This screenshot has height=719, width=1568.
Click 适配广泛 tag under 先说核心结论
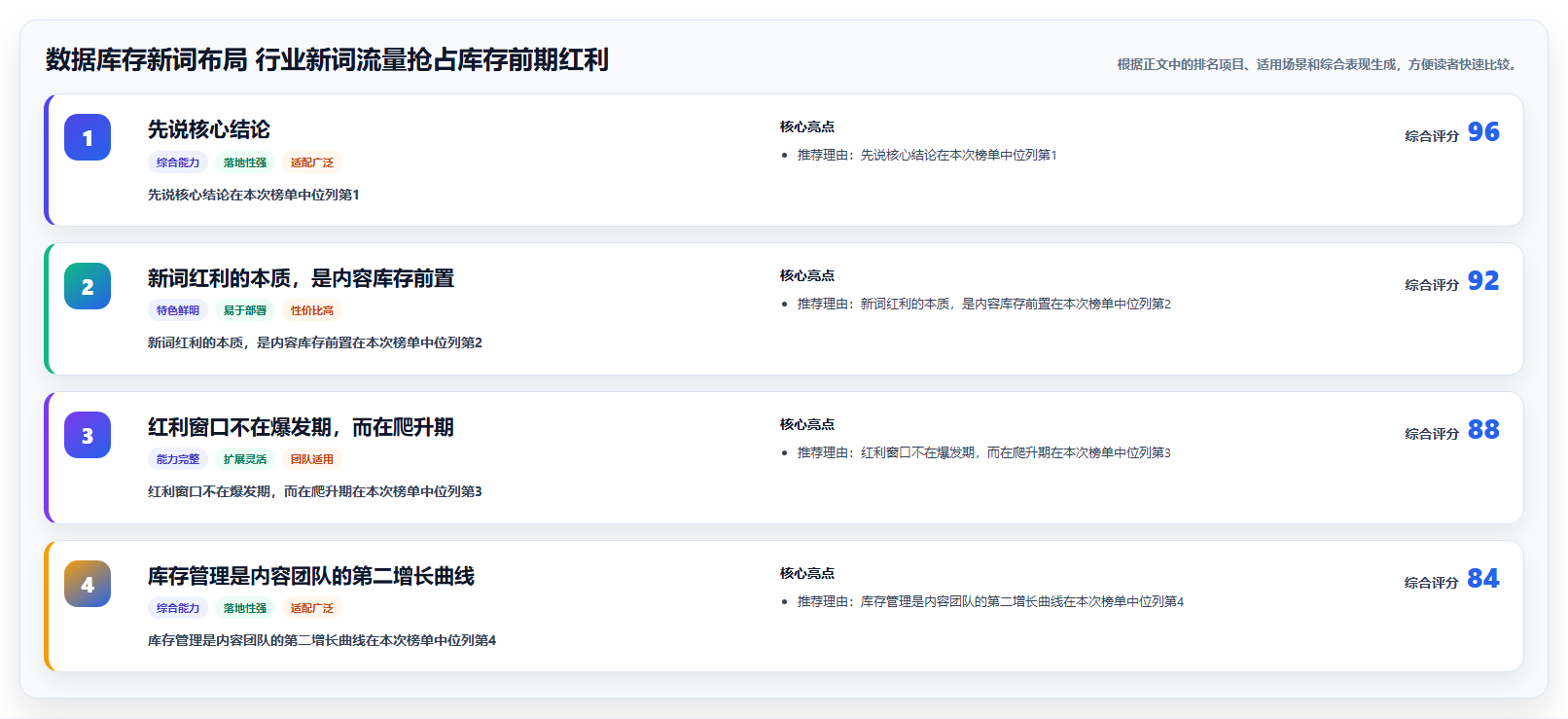click(x=312, y=162)
